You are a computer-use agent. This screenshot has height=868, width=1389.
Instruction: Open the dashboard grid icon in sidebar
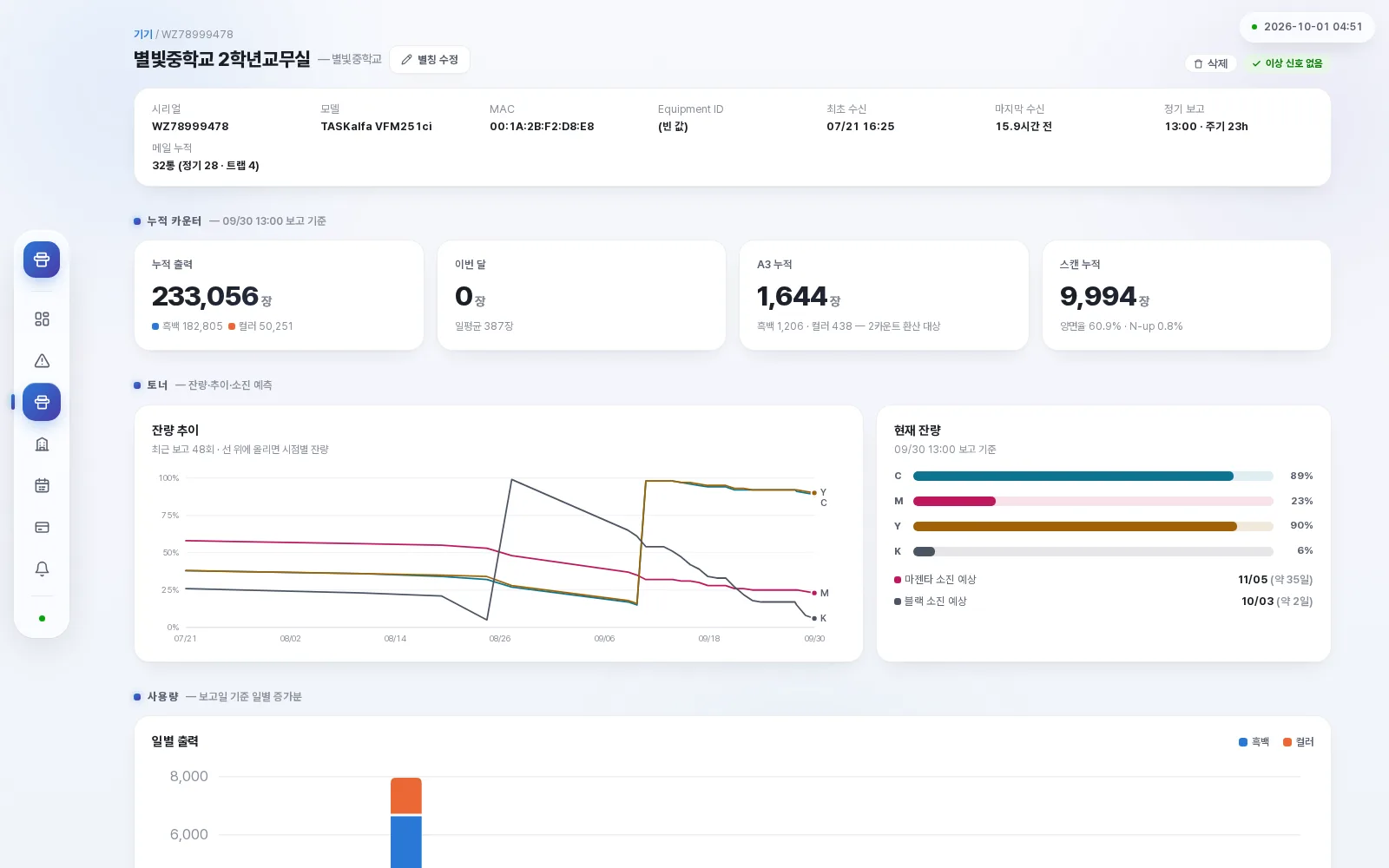[x=42, y=319]
